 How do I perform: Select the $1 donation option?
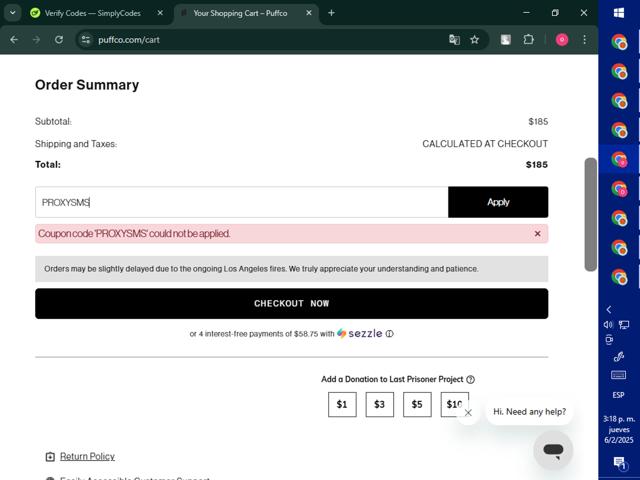point(342,404)
